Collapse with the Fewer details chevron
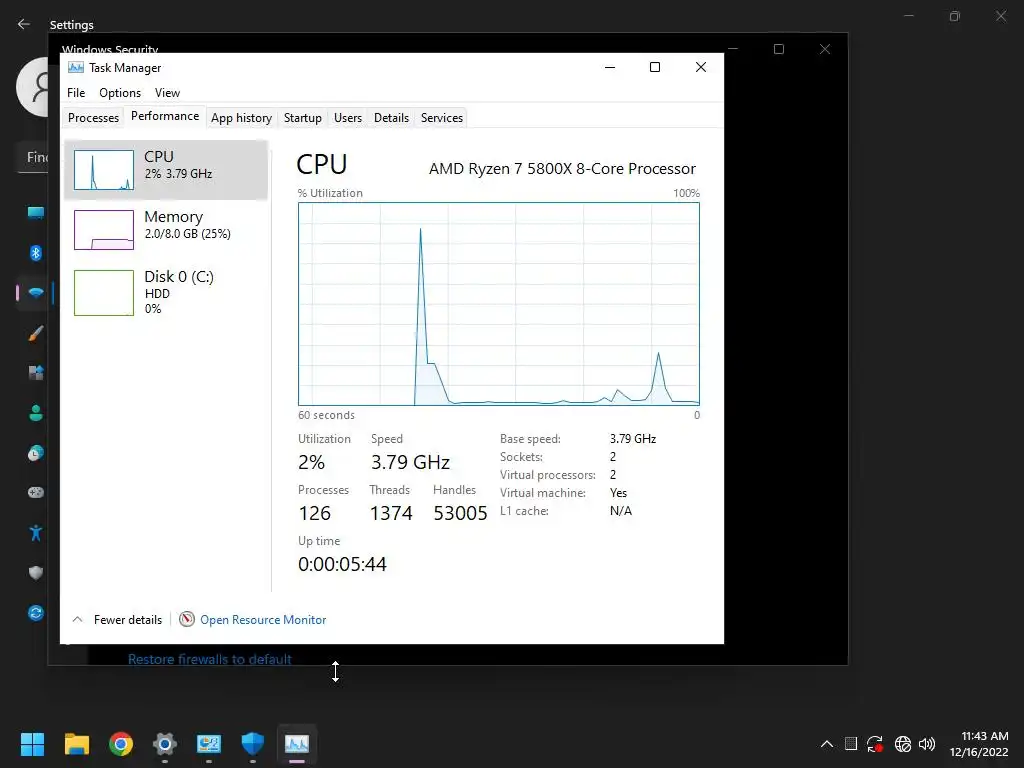 77,619
